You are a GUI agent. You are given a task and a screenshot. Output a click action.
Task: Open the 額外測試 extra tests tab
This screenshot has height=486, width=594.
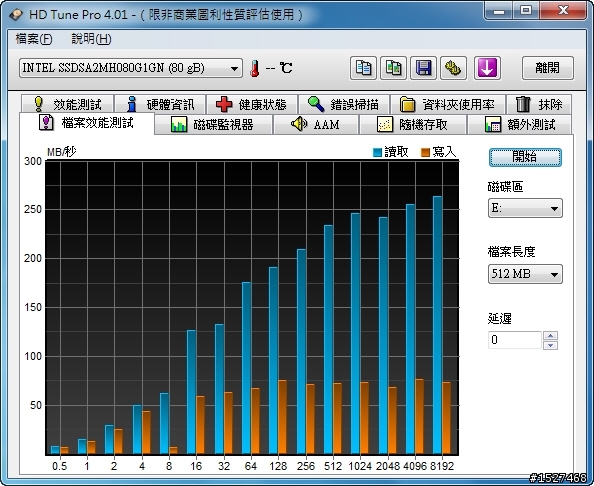pyautogui.click(x=520, y=125)
